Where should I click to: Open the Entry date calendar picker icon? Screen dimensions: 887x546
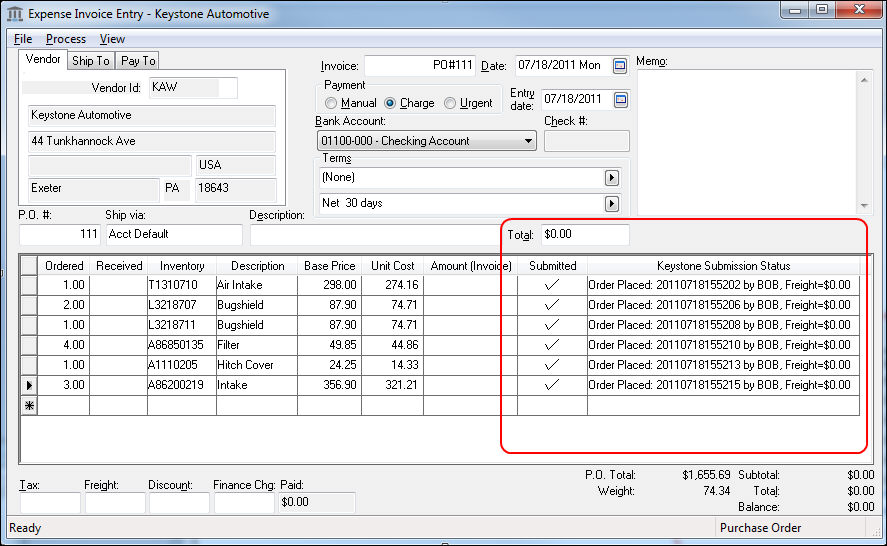pyautogui.click(x=621, y=100)
